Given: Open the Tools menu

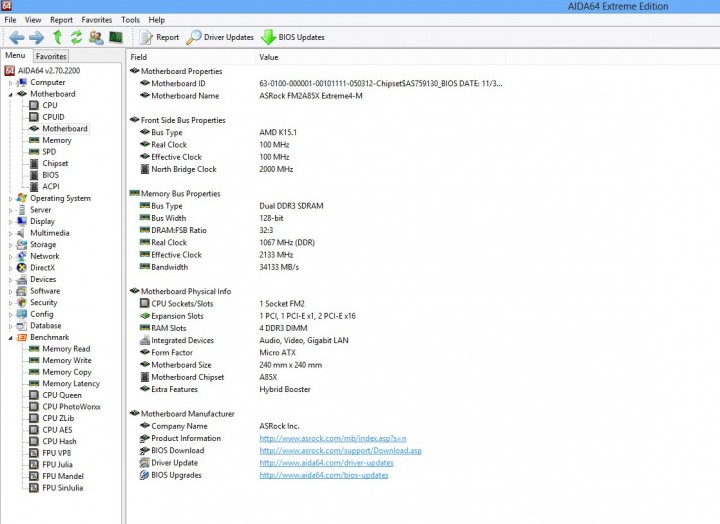Looking at the screenshot, I should pyautogui.click(x=130, y=20).
